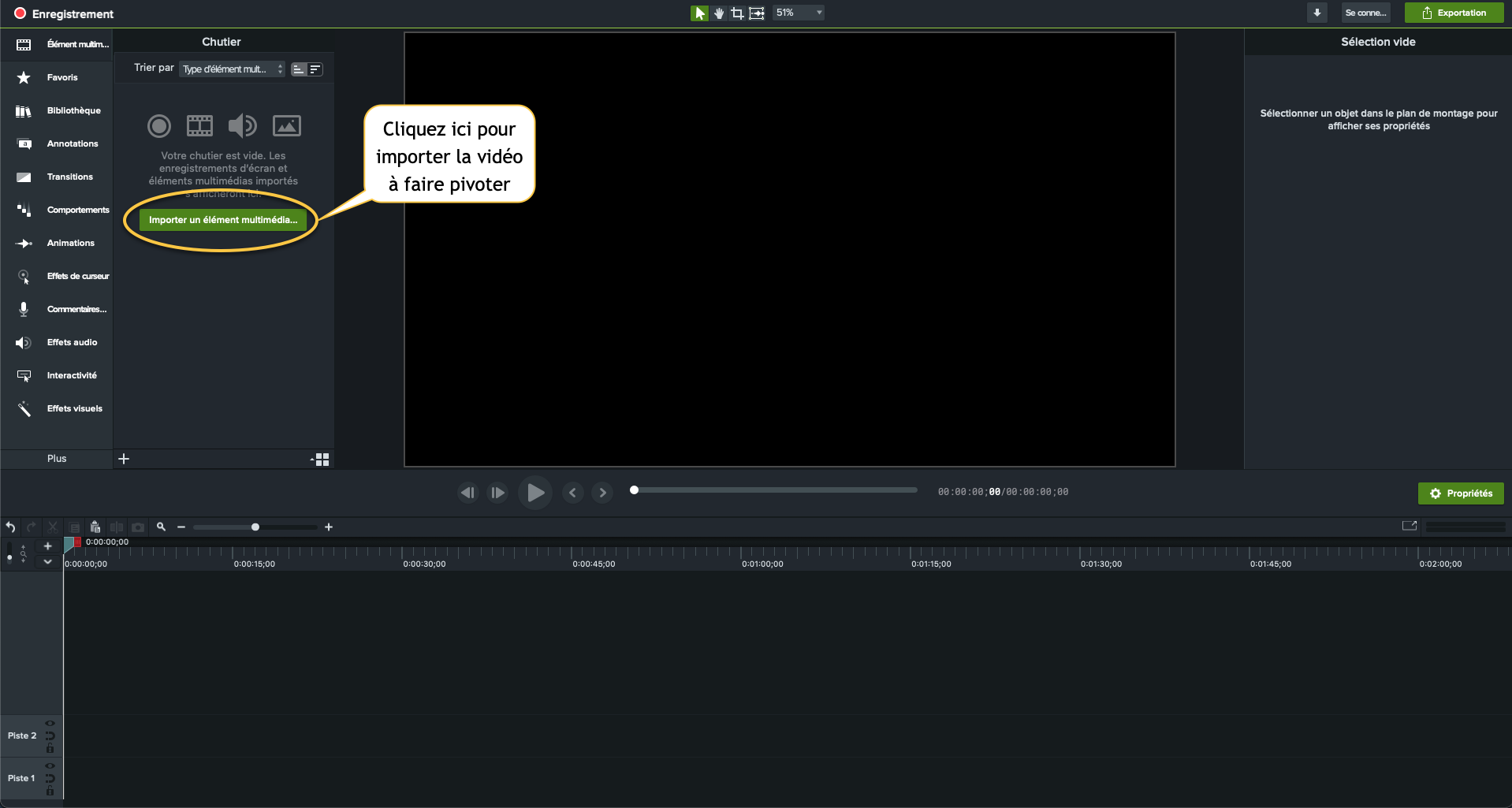Open the Effets audio panel

click(57, 342)
